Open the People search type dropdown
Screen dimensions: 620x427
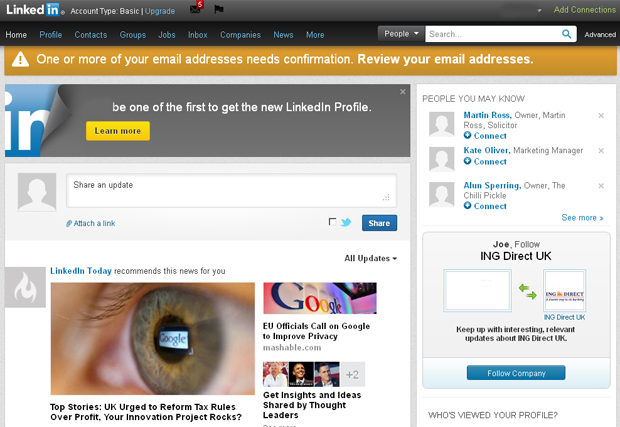401,34
